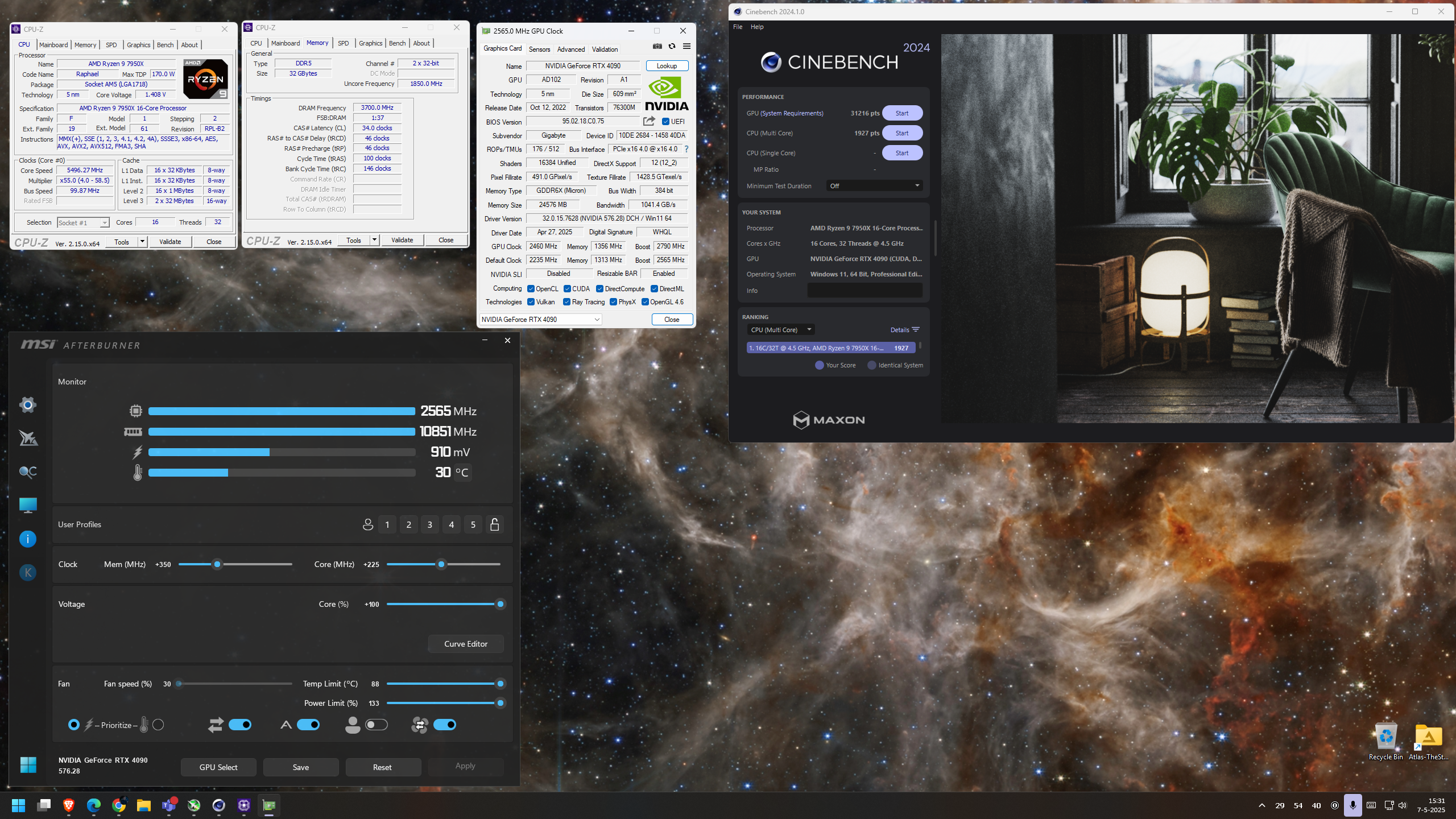Open Afterburner search magnifier icon

pyautogui.click(x=28, y=471)
